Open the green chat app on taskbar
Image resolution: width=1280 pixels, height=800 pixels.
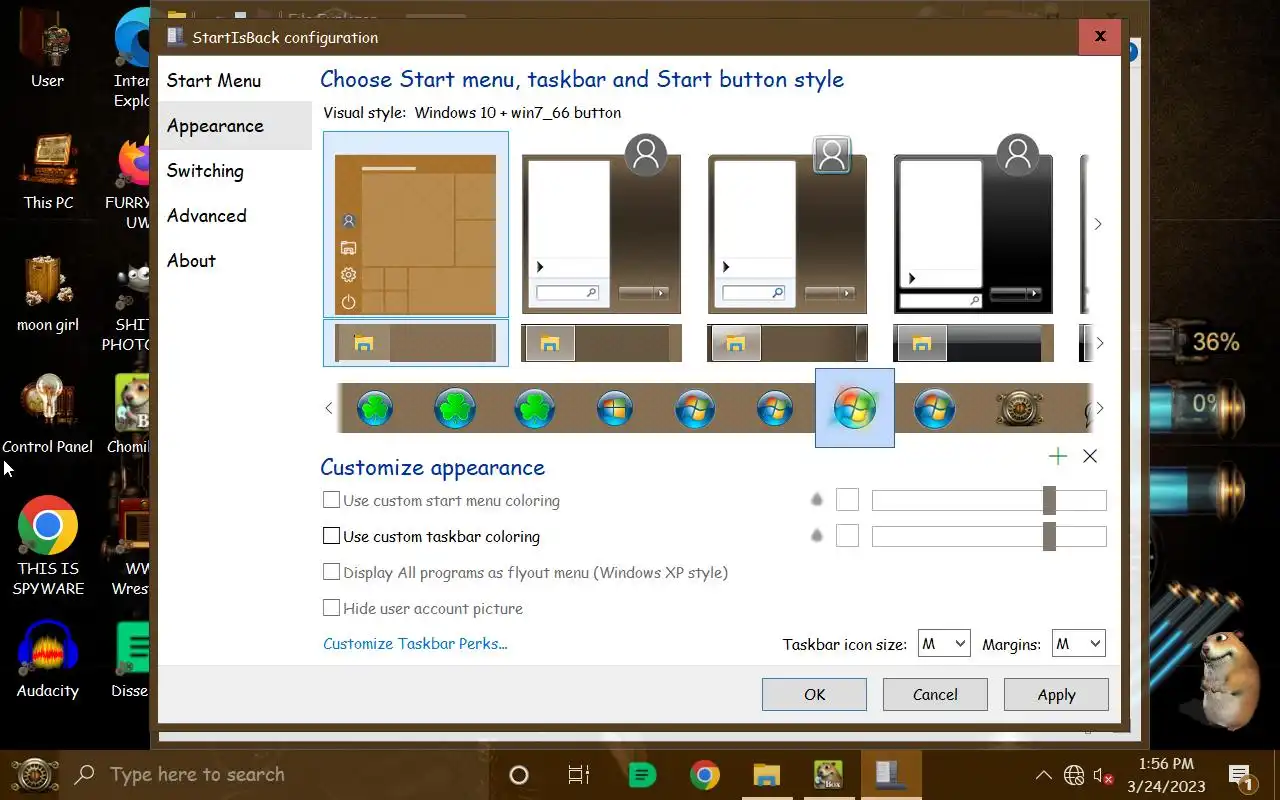tap(642, 775)
